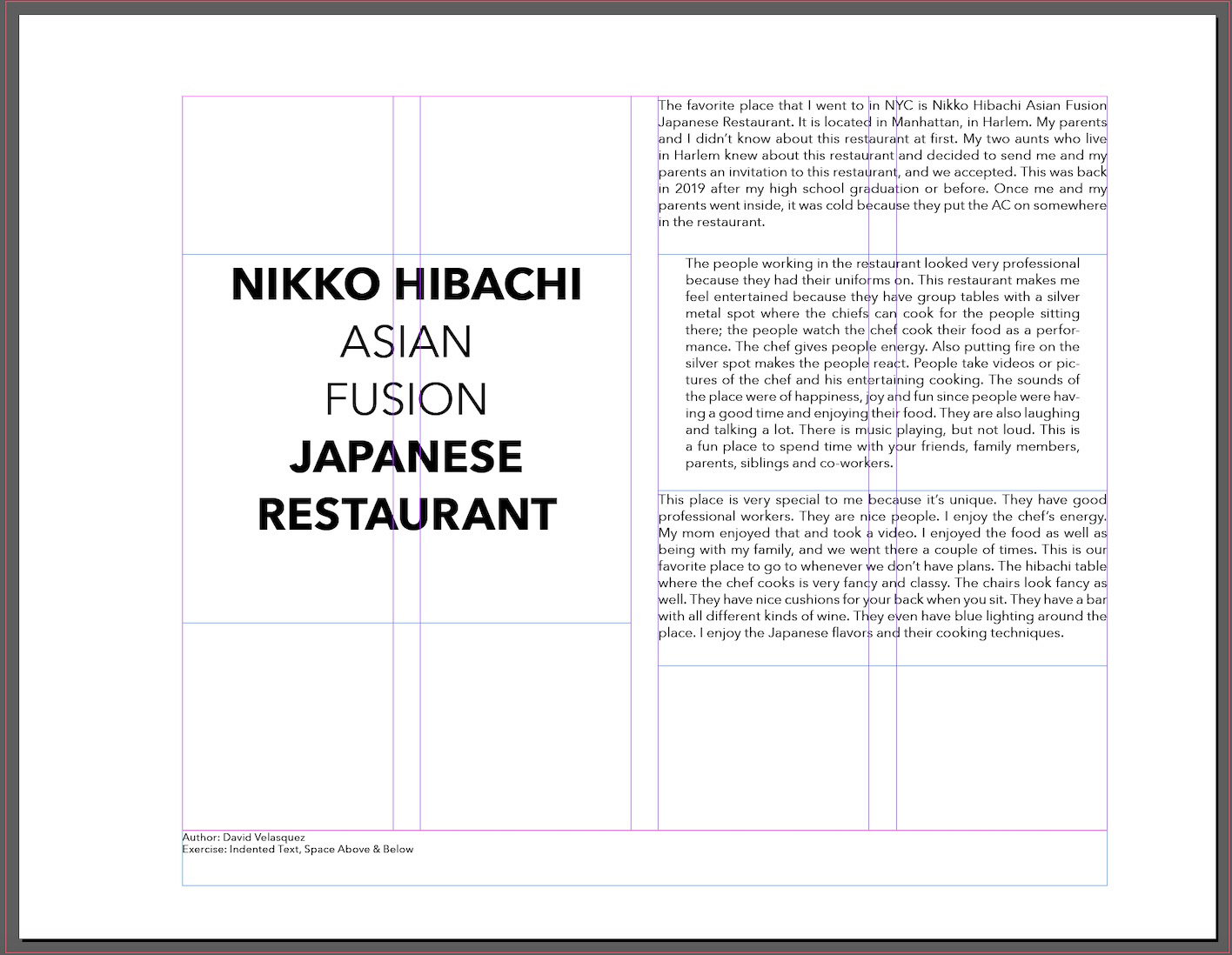This screenshot has height=955, width=1232.
Task: Click the word 'FUSION' in the title
Action: [x=406, y=399]
